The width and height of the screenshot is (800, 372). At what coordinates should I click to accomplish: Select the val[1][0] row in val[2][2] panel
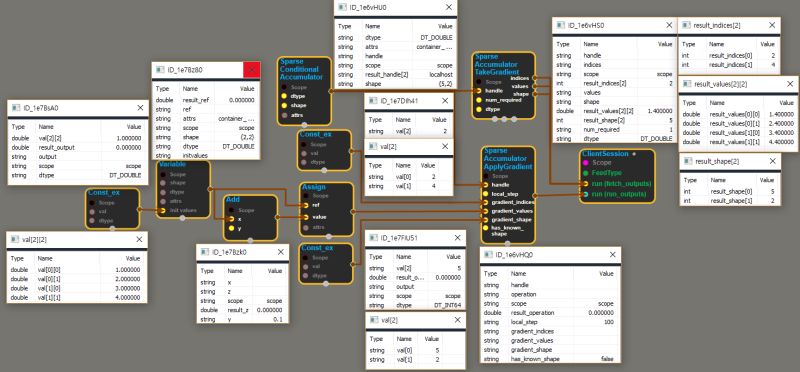tap(77, 288)
